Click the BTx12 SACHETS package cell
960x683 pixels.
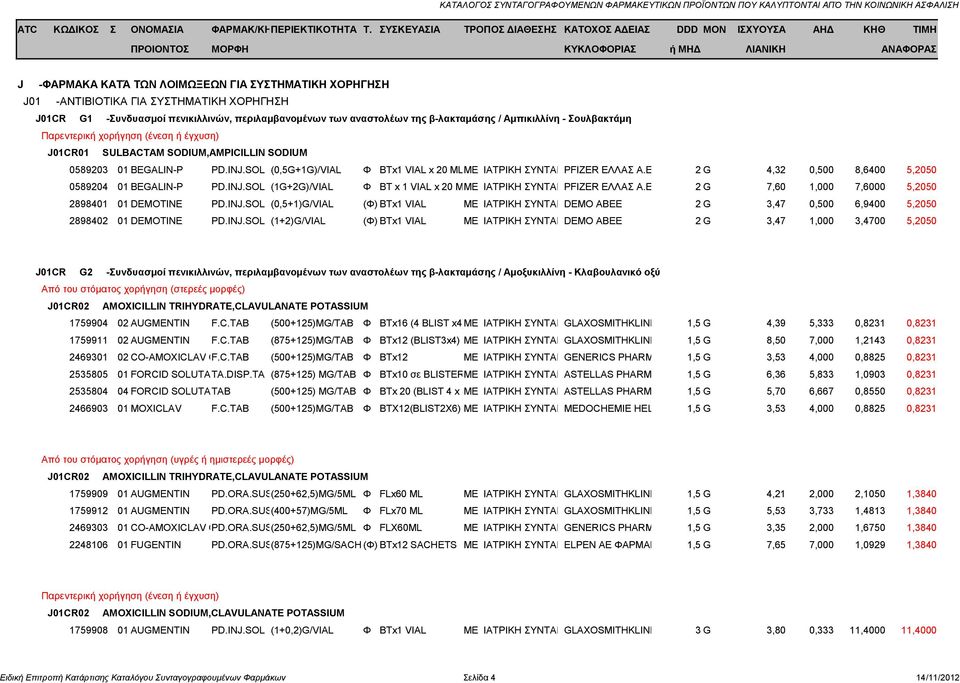418,545
